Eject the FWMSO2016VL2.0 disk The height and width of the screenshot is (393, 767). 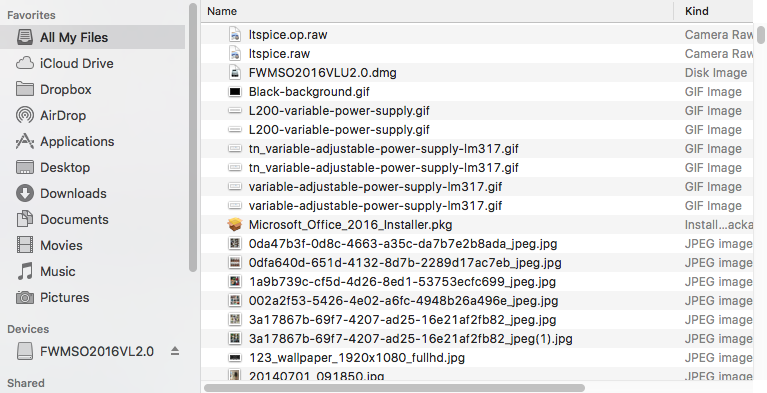point(175,351)
